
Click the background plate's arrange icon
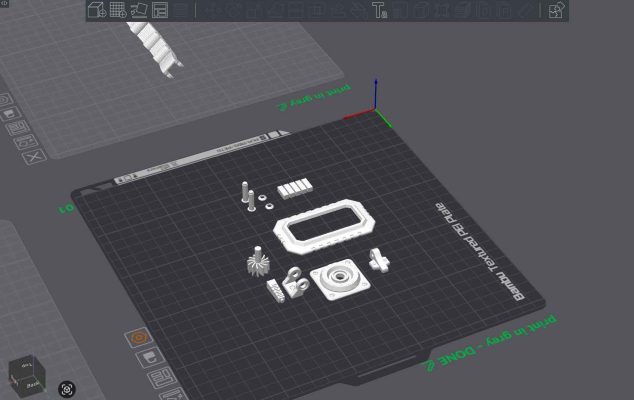tap(18, 128)
